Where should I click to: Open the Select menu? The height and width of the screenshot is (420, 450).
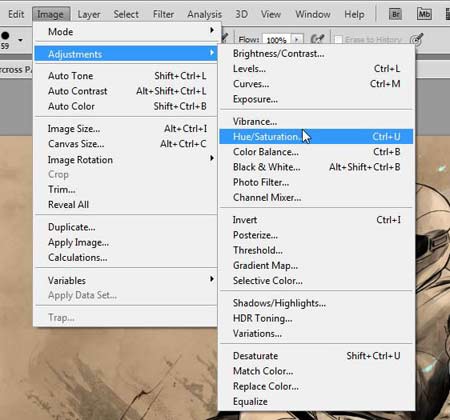point(126,14)
